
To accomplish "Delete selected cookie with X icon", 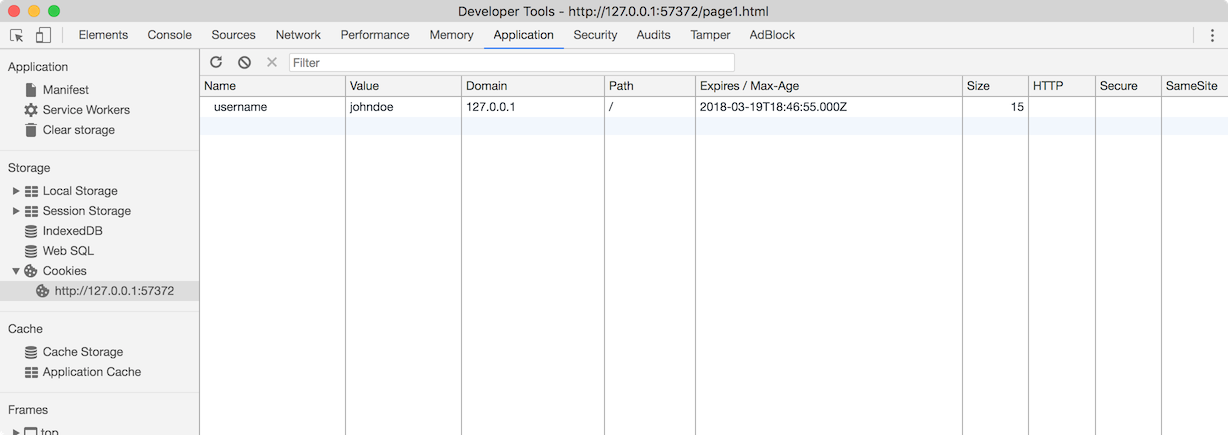I will click(x=272, y=62).
